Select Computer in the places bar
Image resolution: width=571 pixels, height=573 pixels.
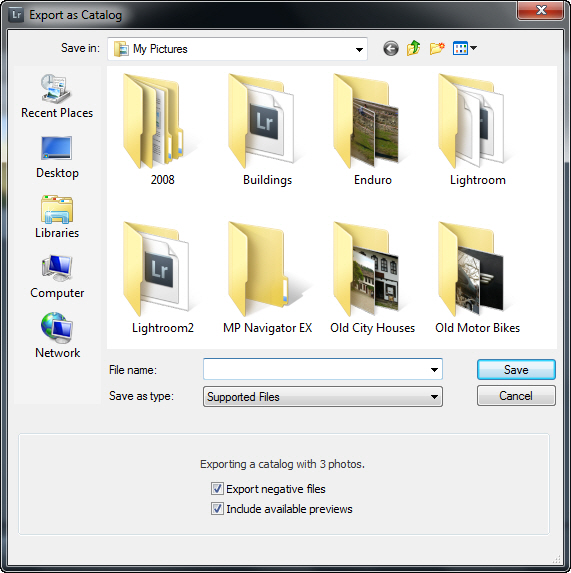pos(57,277)
